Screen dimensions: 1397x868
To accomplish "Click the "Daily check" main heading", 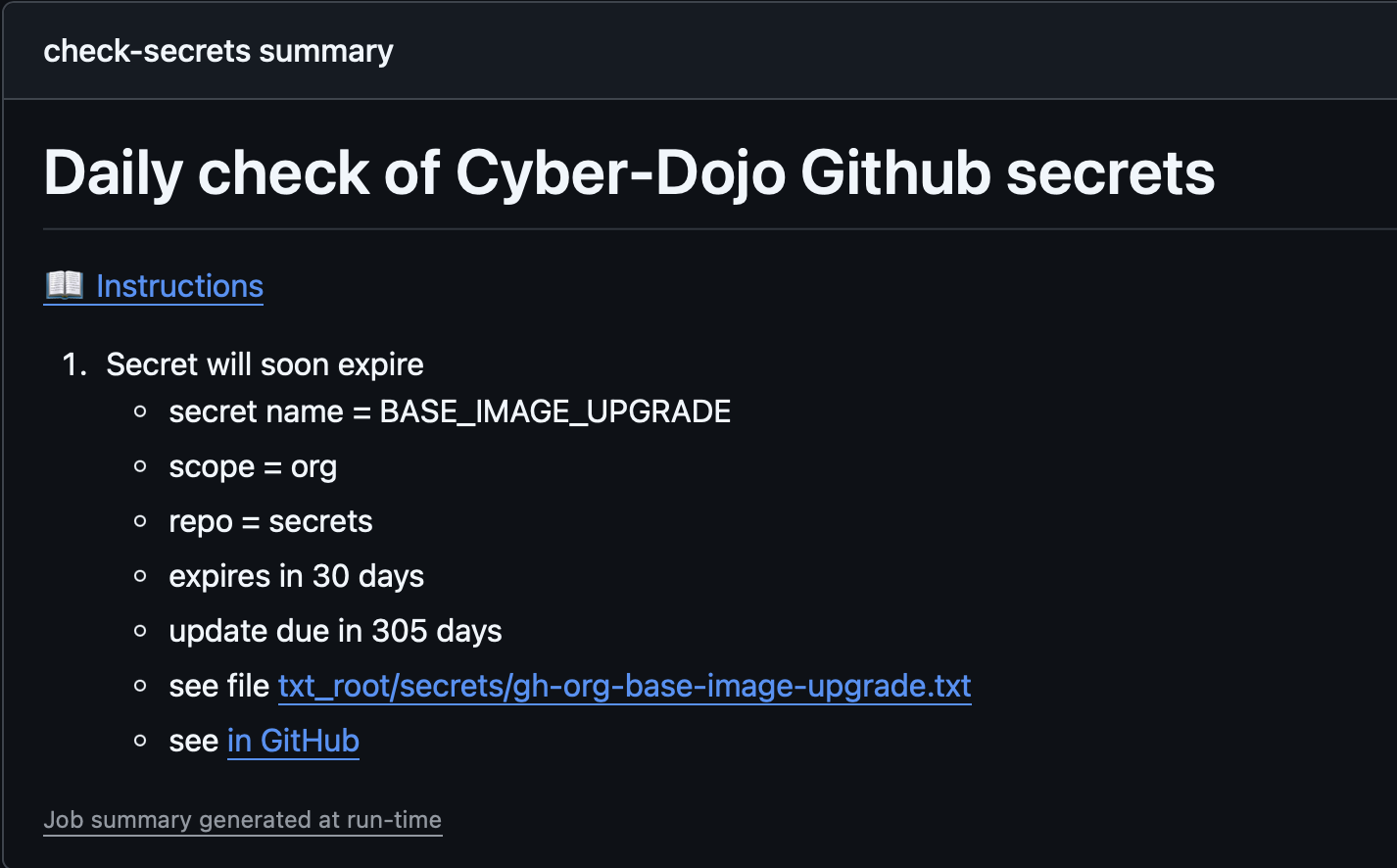I will [629, 173].
